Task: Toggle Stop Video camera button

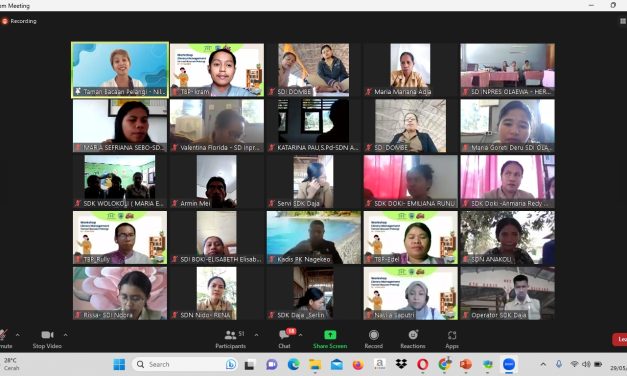Action: point(47,339)
